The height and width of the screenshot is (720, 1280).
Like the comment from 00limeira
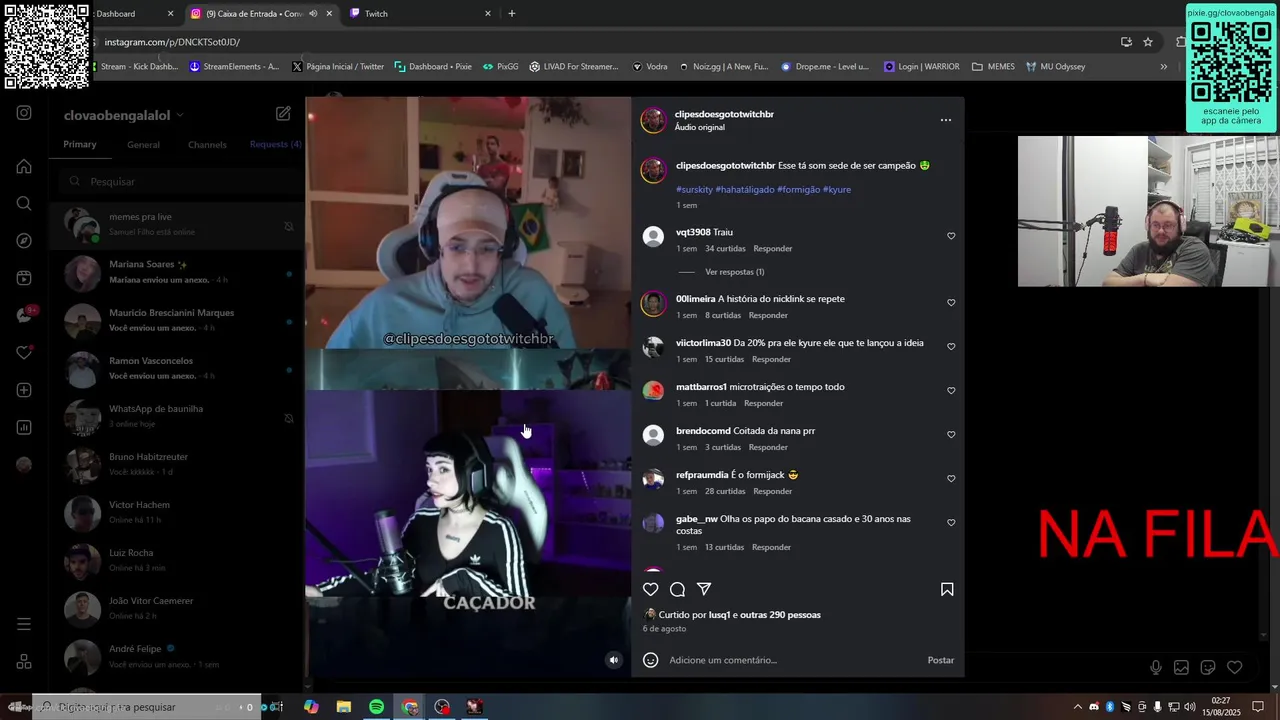coord(951,303)
